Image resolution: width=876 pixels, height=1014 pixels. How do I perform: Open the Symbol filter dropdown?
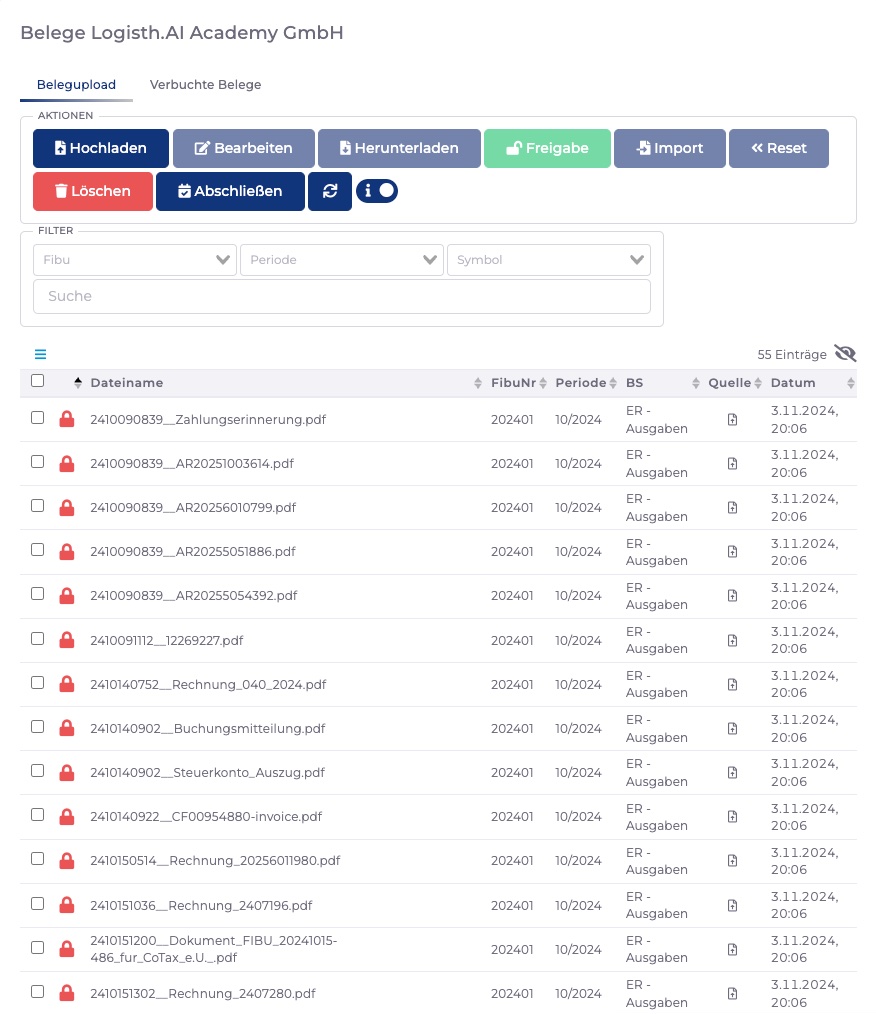548,260
